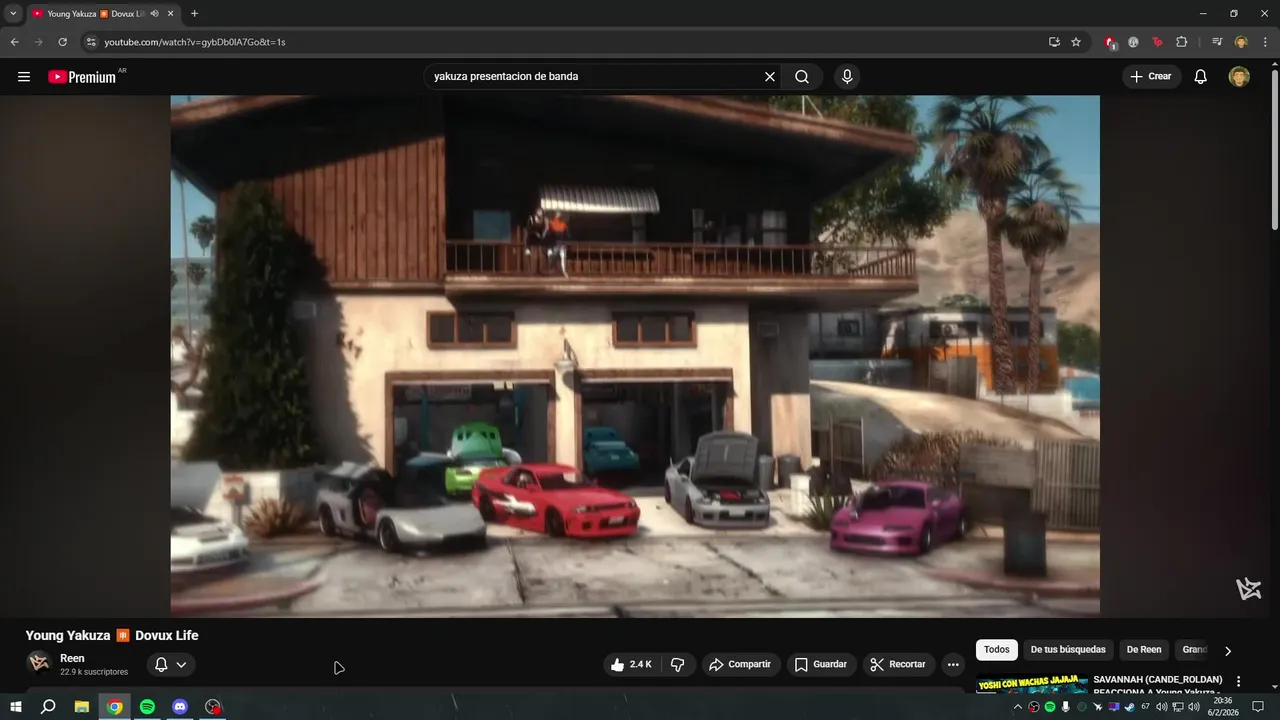
Task: Open YouTube notifications bell
Action: pos(1201,77)
